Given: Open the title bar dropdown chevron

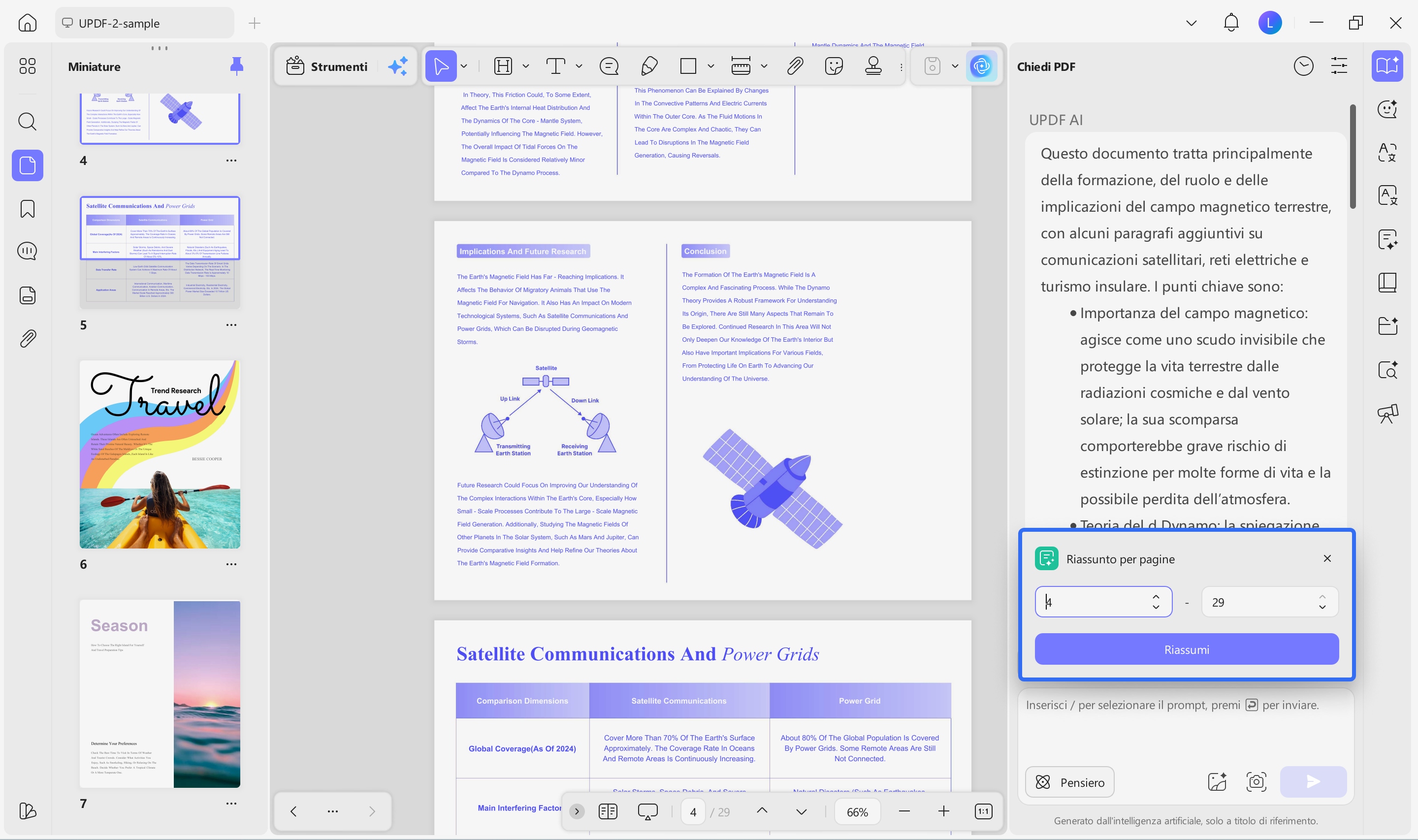Looking at the screenshot, I should tap(1191, 23).
